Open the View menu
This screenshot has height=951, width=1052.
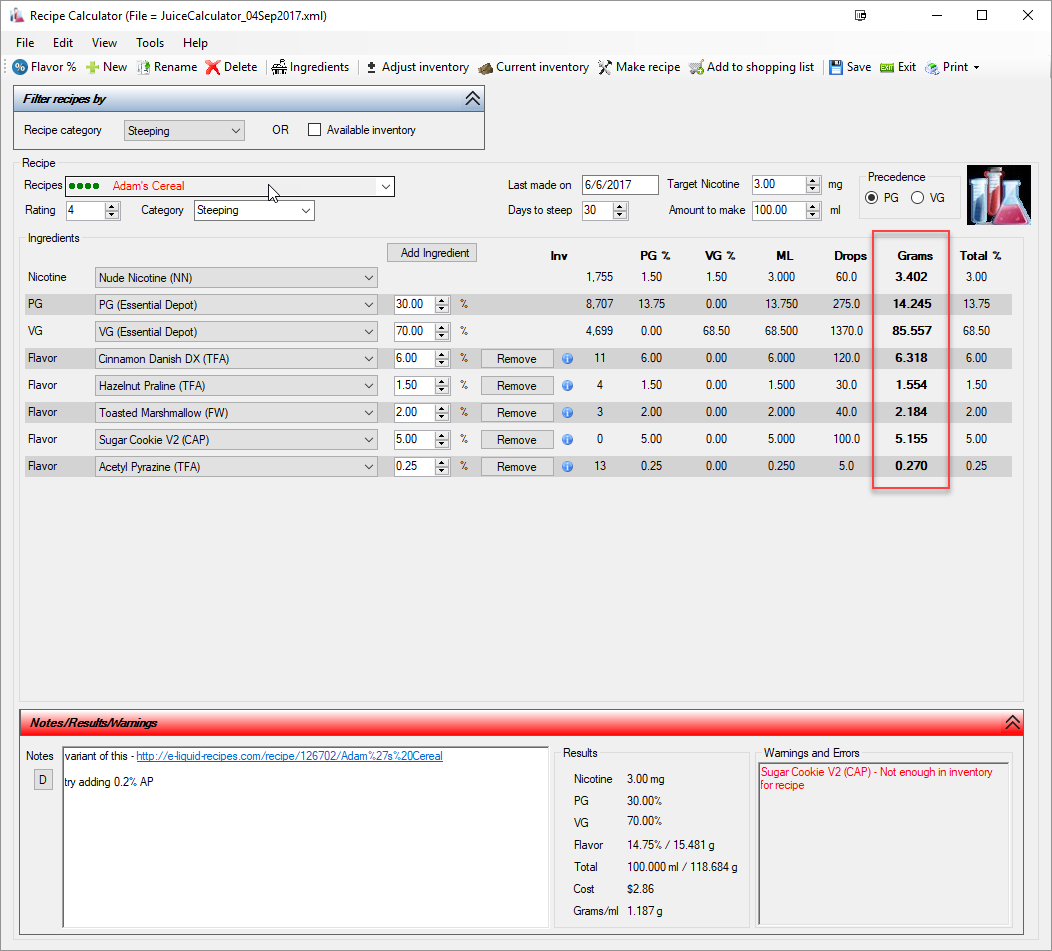click(x=104, y=43)
